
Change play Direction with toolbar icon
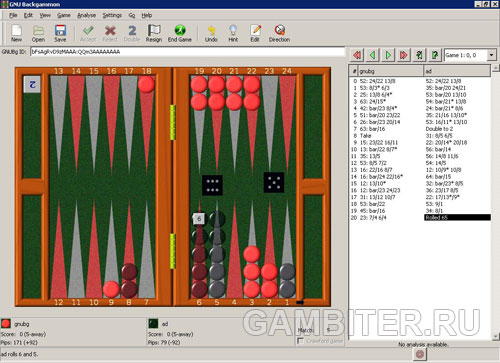(279, 33)
